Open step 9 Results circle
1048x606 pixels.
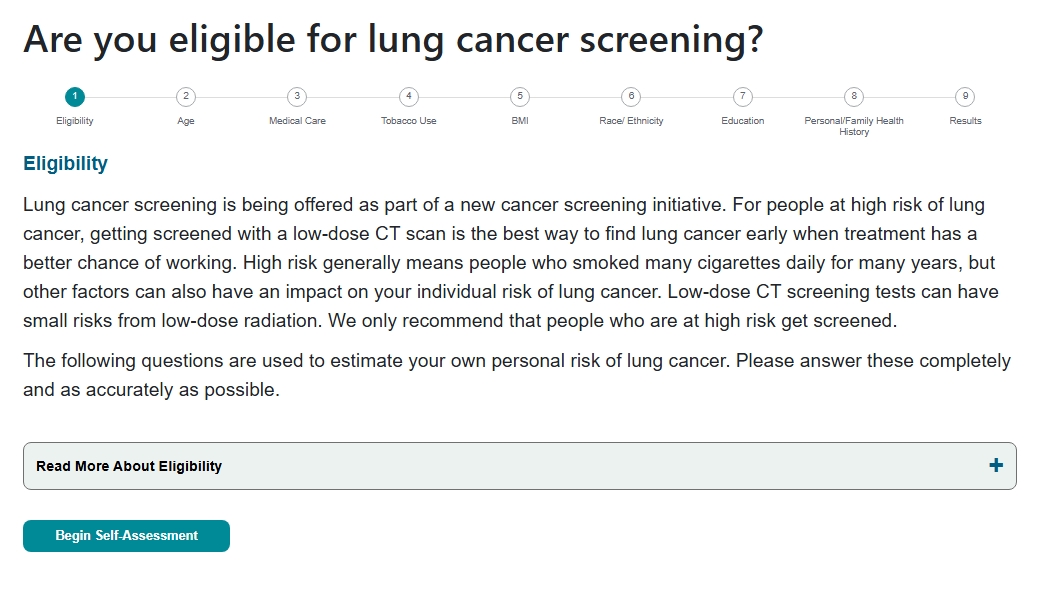click(965, 97)
